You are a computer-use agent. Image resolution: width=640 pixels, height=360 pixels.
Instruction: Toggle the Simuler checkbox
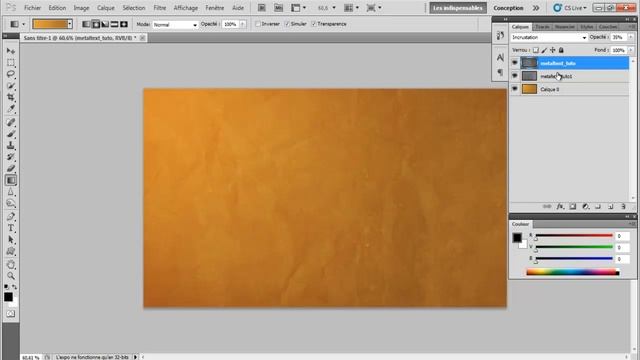287,24
